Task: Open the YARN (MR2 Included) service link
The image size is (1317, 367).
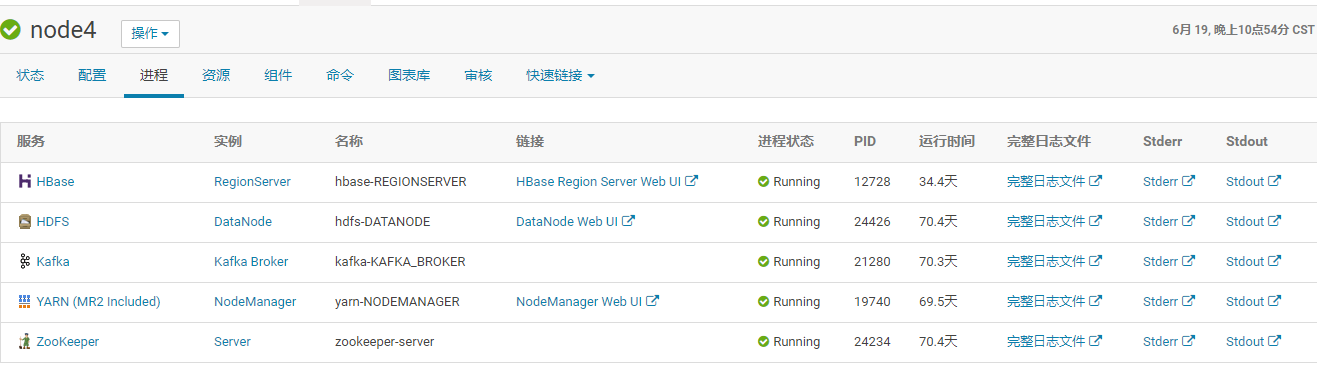Action: pos(98,302)
